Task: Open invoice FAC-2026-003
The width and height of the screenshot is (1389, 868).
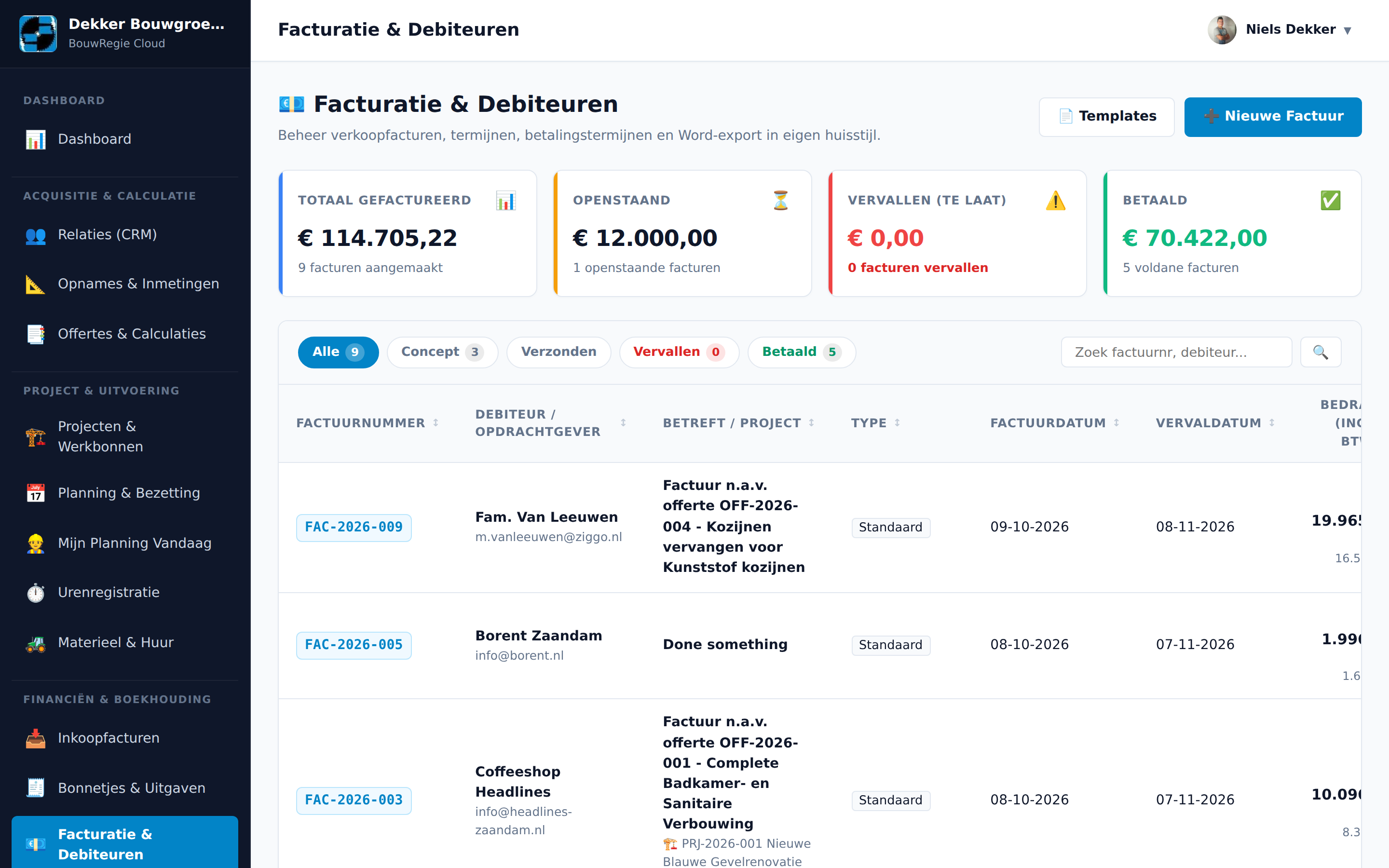Action: click(x=354, y=800)
